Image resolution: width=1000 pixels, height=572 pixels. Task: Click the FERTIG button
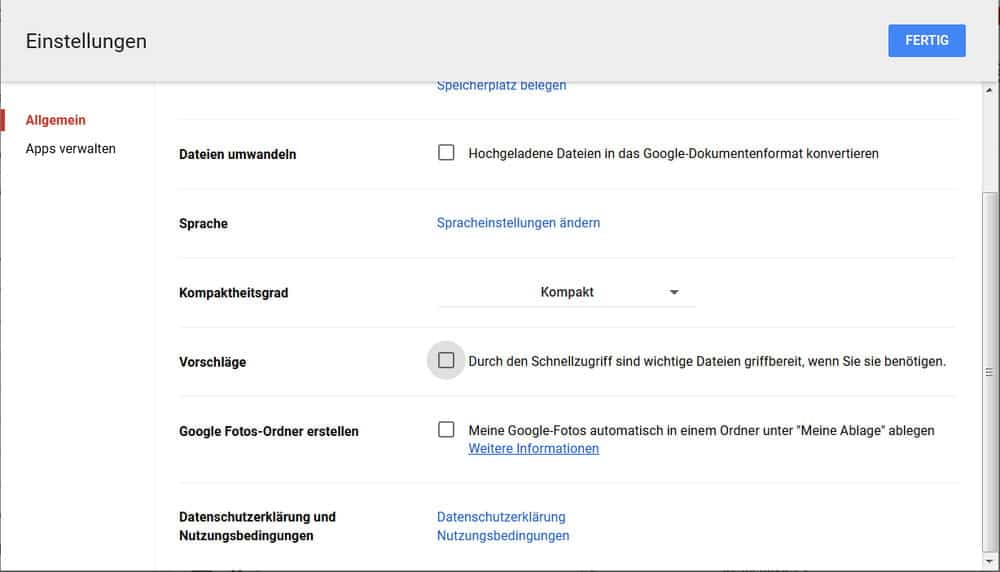(x=926, y=41)
